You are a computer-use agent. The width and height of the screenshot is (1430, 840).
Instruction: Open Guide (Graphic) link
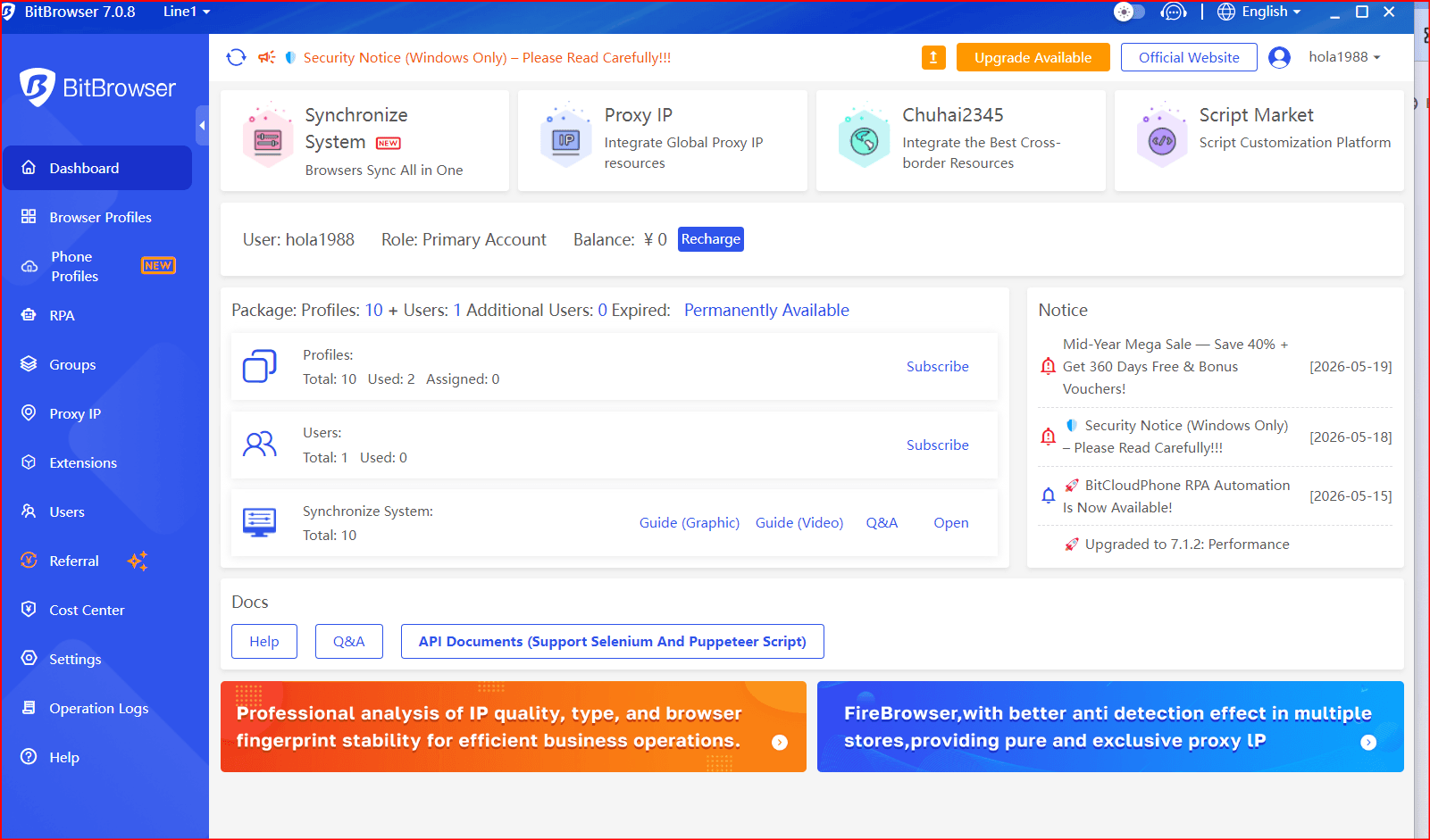(690, 523)
